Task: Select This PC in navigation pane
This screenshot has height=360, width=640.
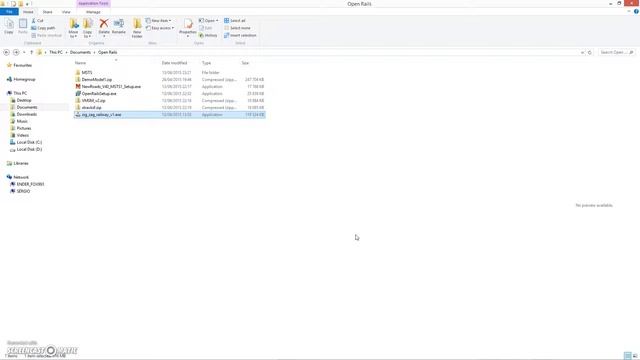Action: pyautogui.click(x=20, y=93)
